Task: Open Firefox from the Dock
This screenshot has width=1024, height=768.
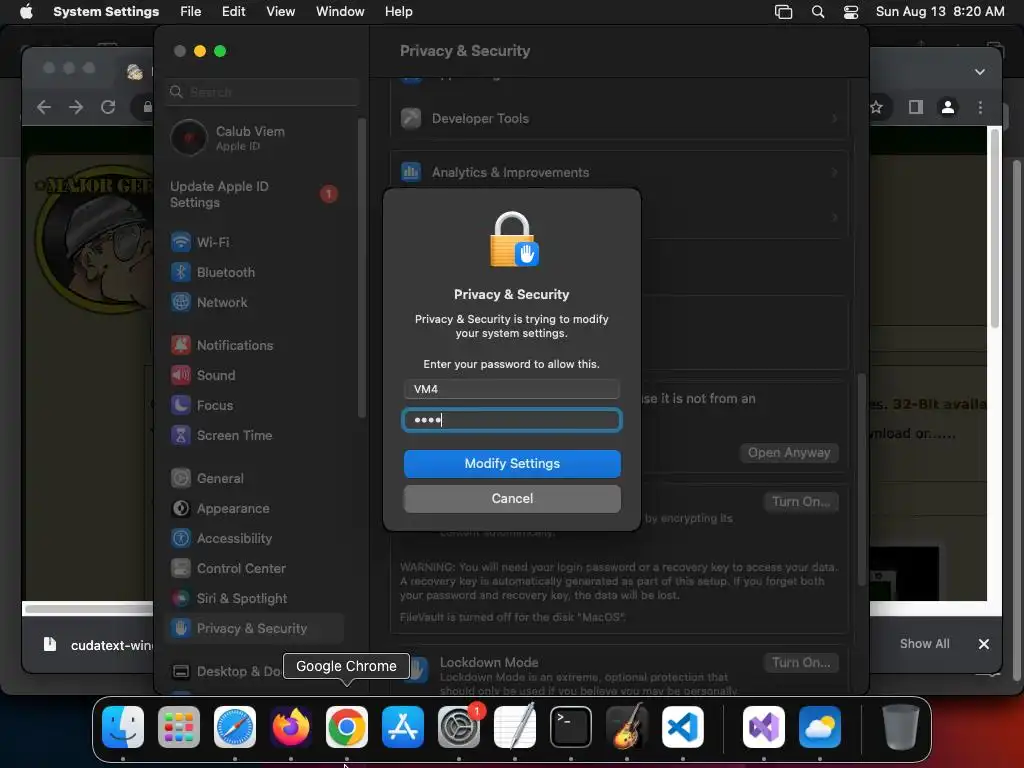Action: [291, 727]
